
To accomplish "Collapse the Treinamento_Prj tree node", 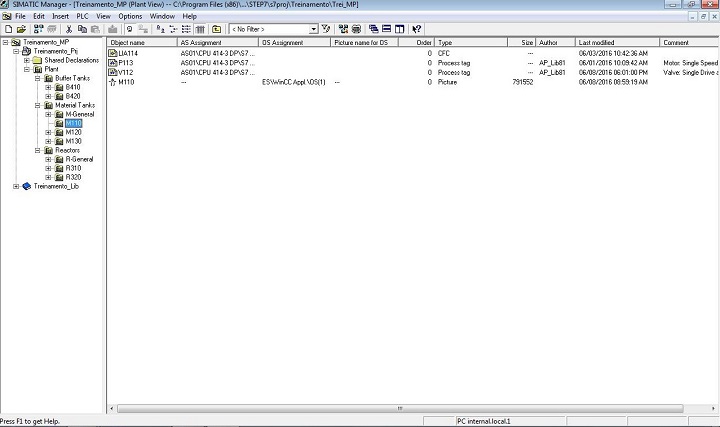I will (x=16, y=51).
